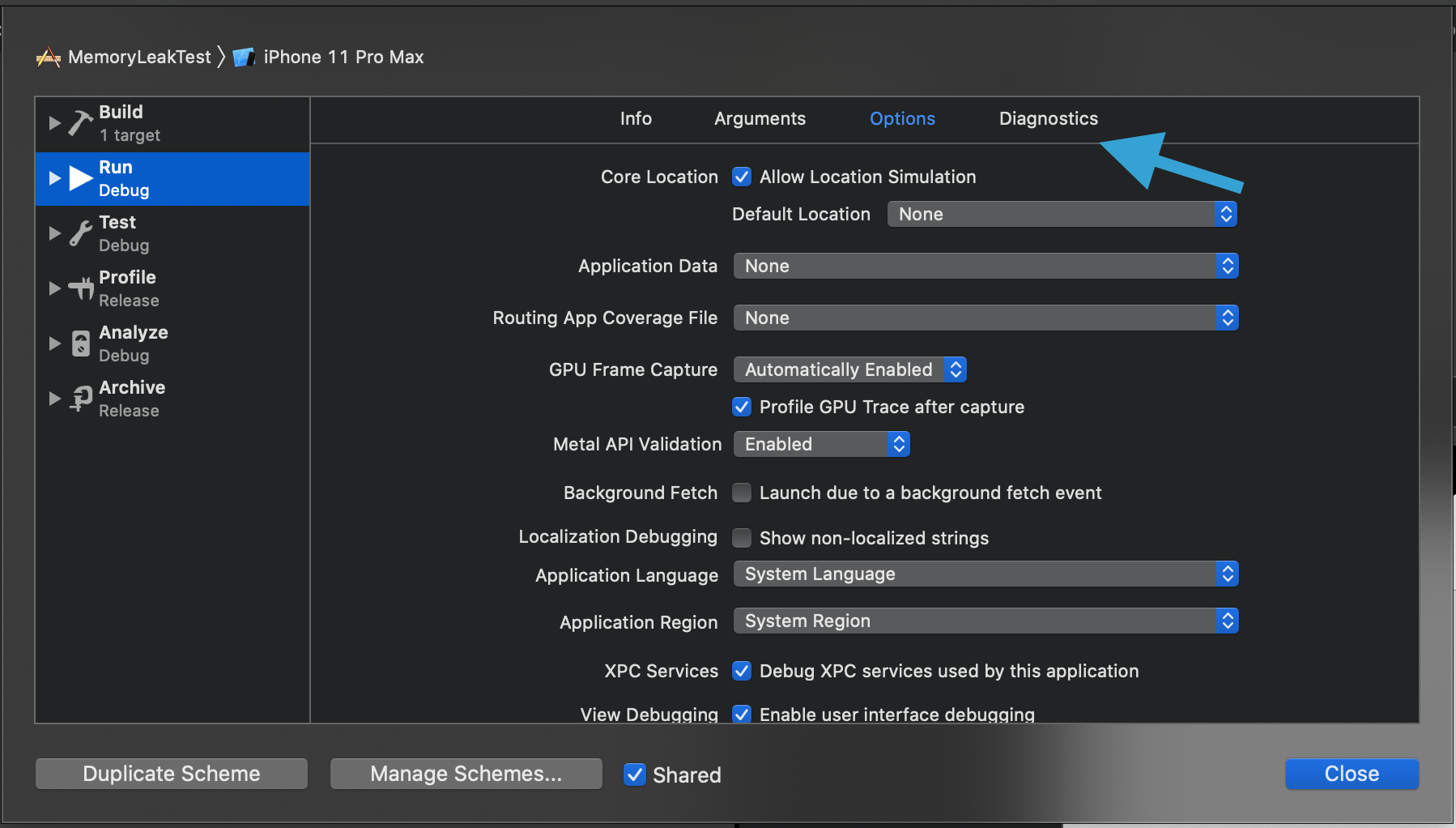Click the Test wrench icon

click(x=80, y=233)
